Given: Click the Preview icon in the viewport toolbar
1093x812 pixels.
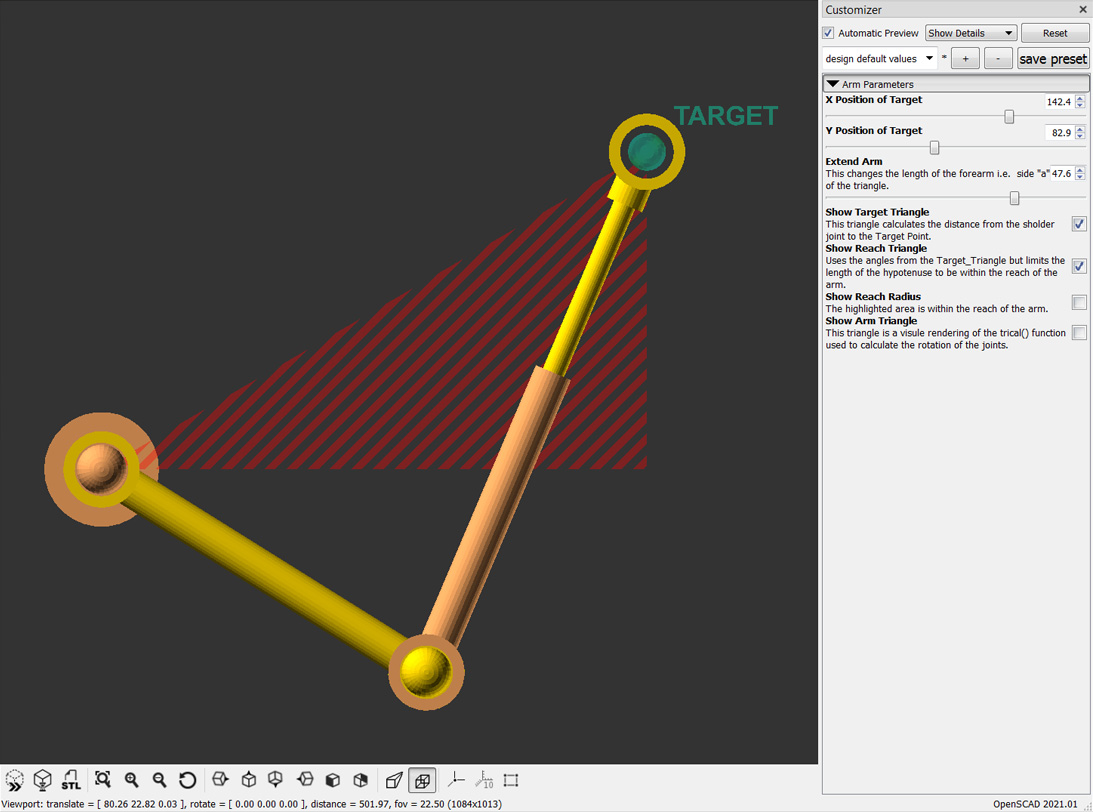Looking at the screenshot, I should pyautogui.click(x=14, y=780).
